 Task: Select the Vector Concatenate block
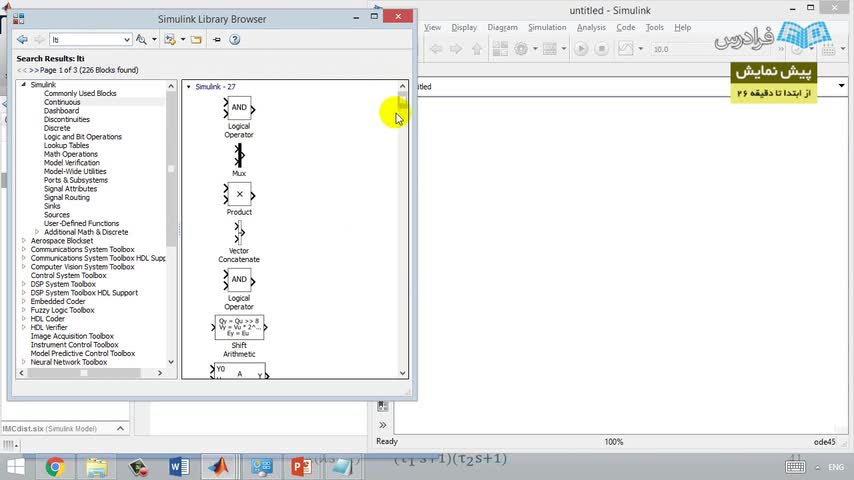239,233
